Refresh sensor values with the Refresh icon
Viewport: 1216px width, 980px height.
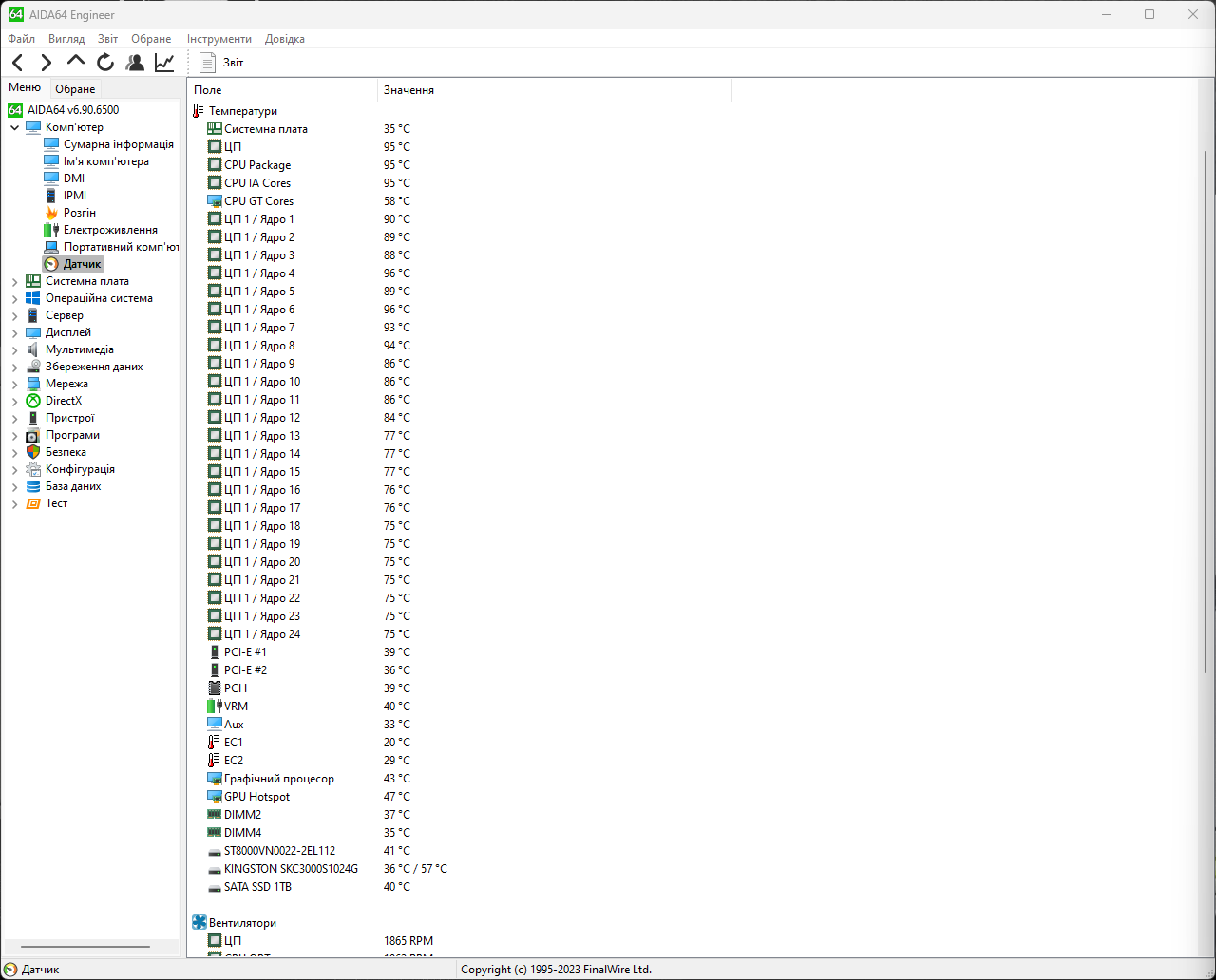[105, 63]
